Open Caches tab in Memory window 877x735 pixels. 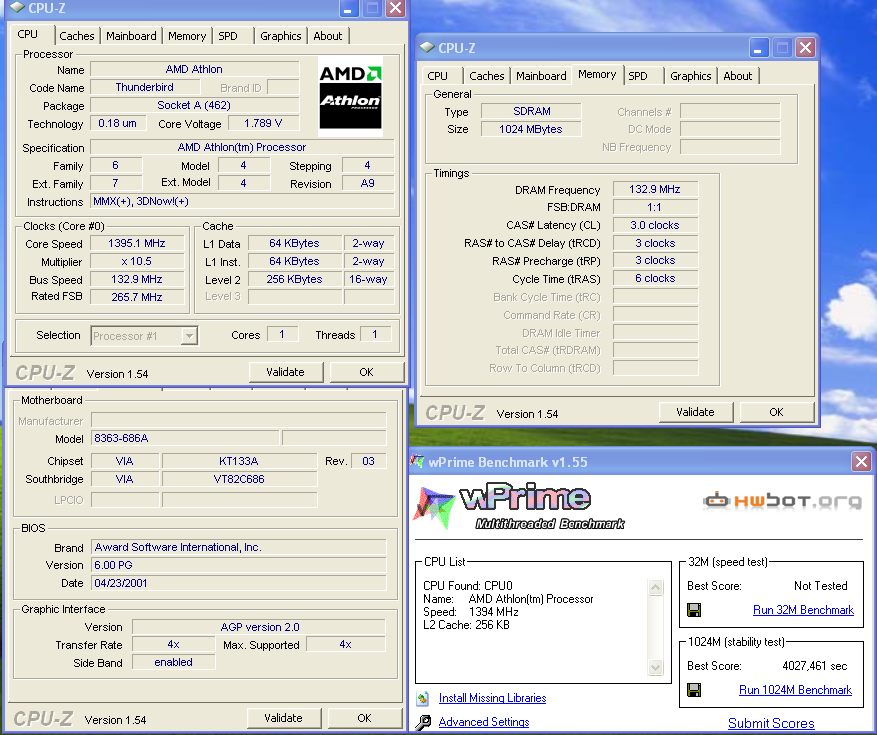click(x=487, y=76)
